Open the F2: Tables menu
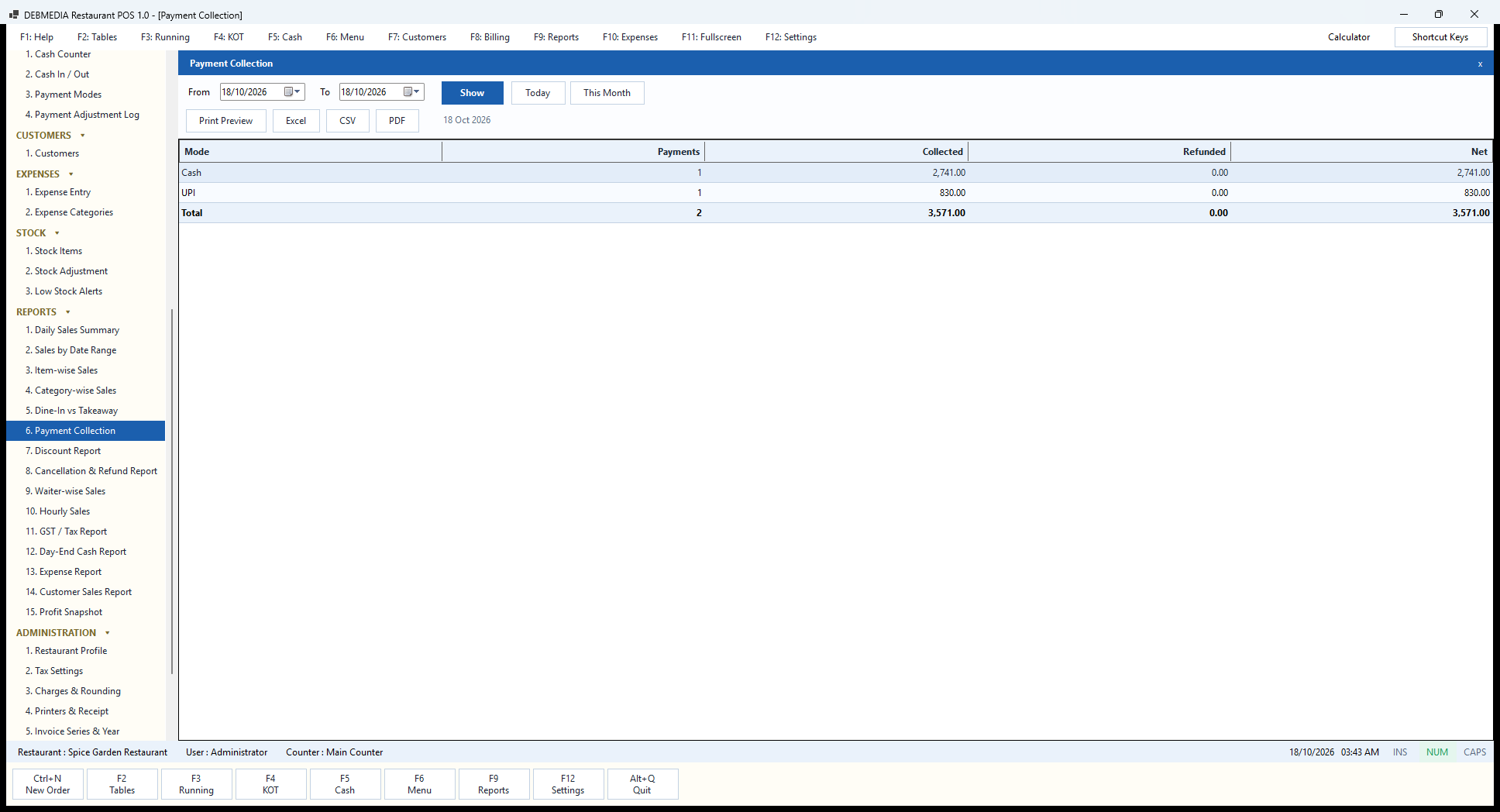1500x812 pixels. click(97, 37)
